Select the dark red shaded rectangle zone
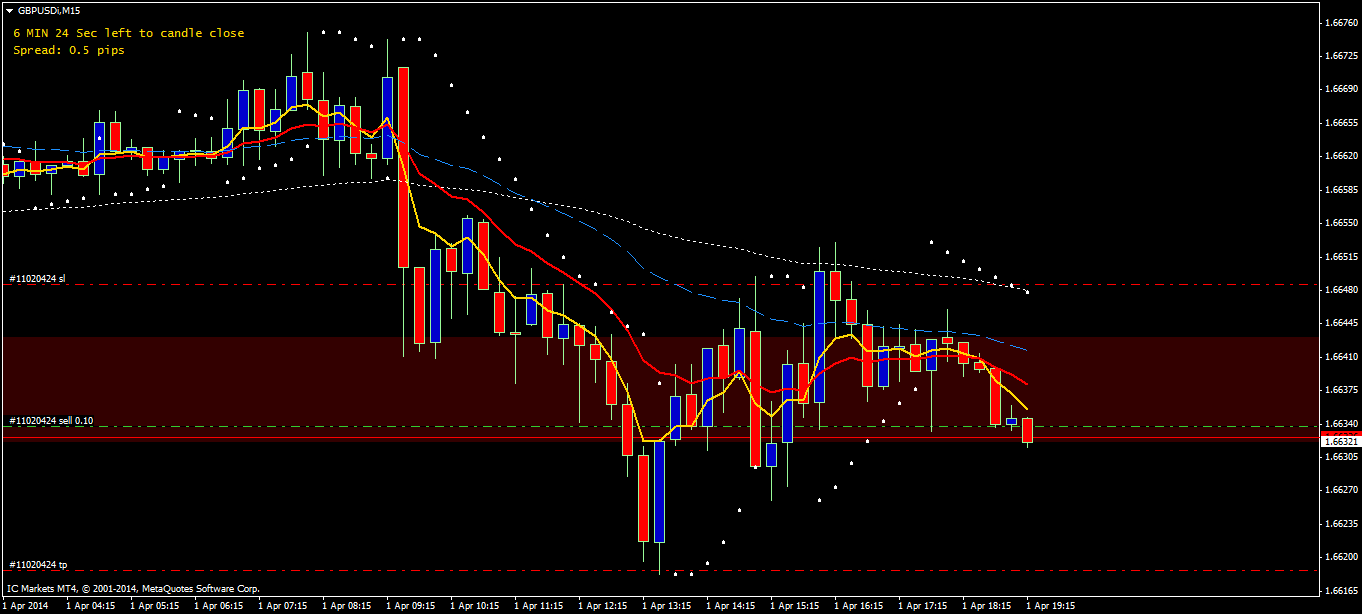 coord(660,387)
